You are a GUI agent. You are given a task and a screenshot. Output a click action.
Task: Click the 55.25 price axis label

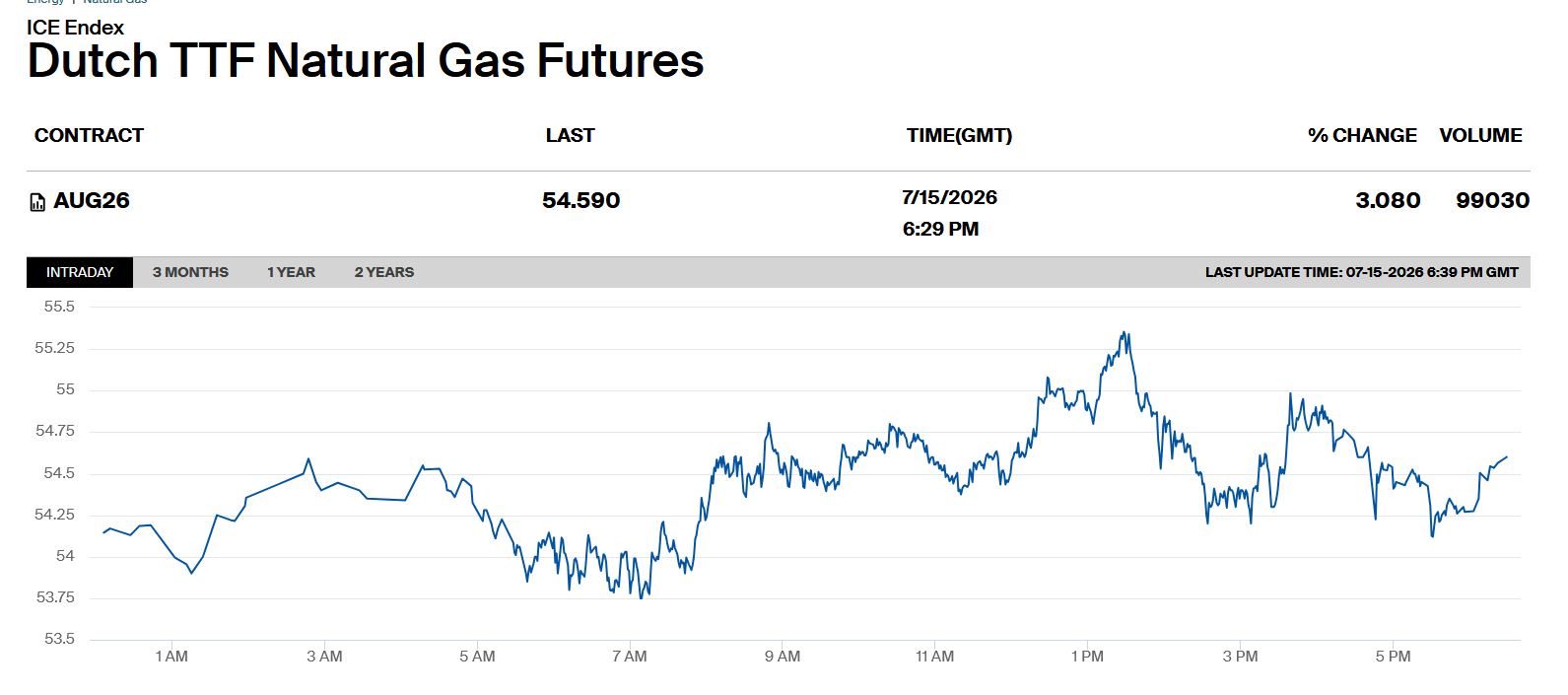pos(54,348)
